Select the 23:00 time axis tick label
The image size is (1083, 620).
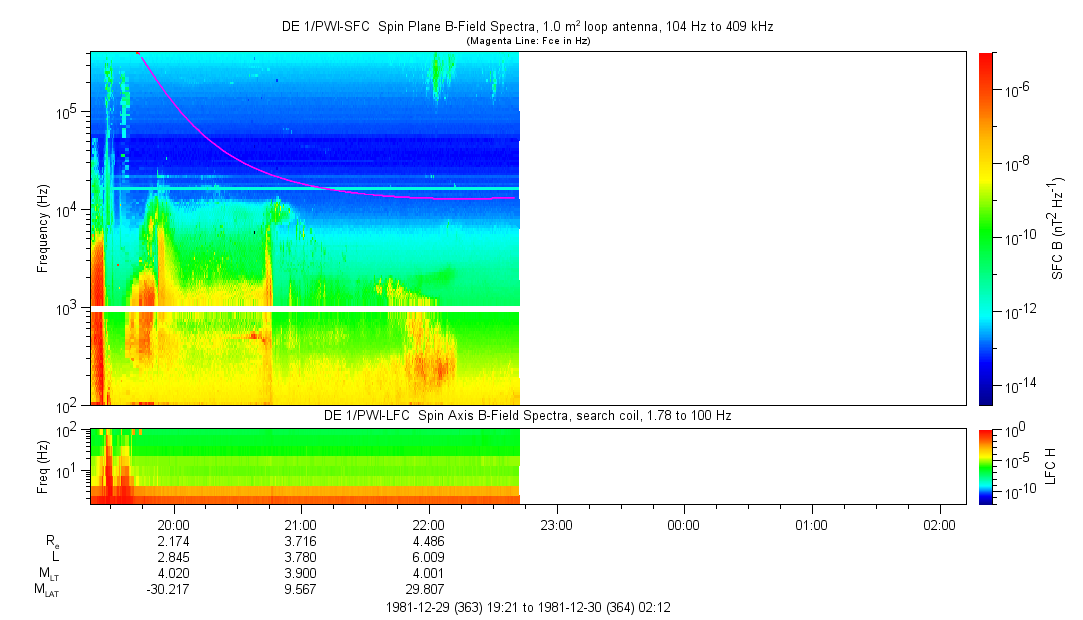(x=556, y=524)
